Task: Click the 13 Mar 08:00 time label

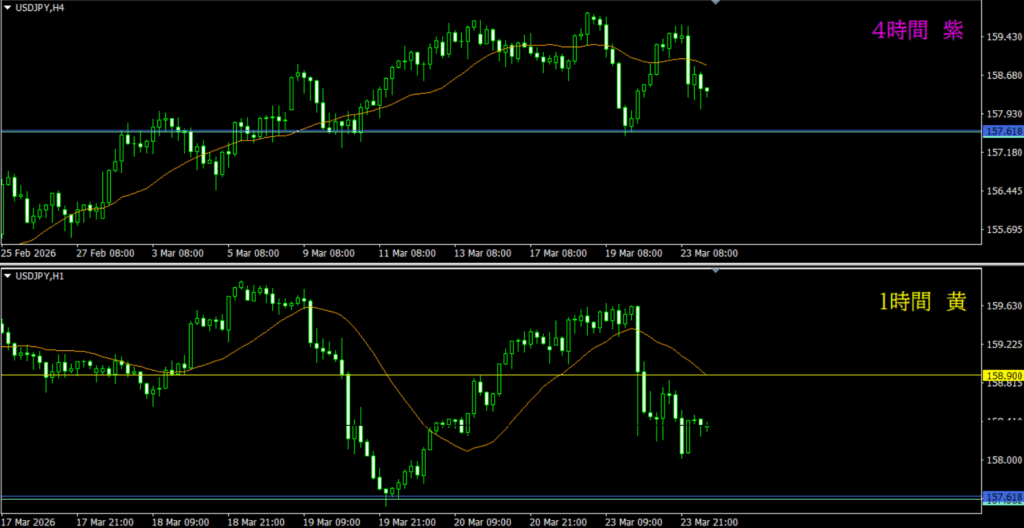Action: coord(483,253)
